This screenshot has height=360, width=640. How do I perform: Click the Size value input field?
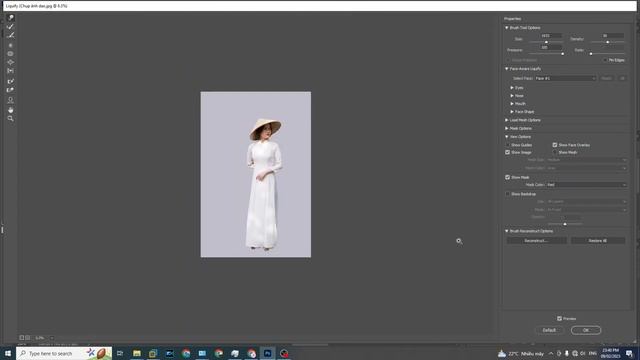coord(551,36)
